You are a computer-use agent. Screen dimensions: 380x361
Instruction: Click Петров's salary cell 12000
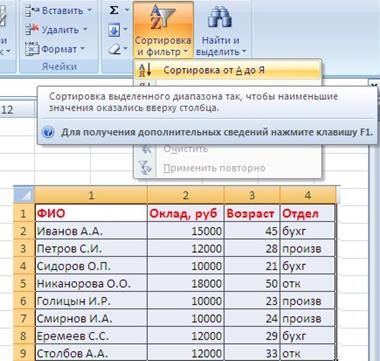point(186,248)
